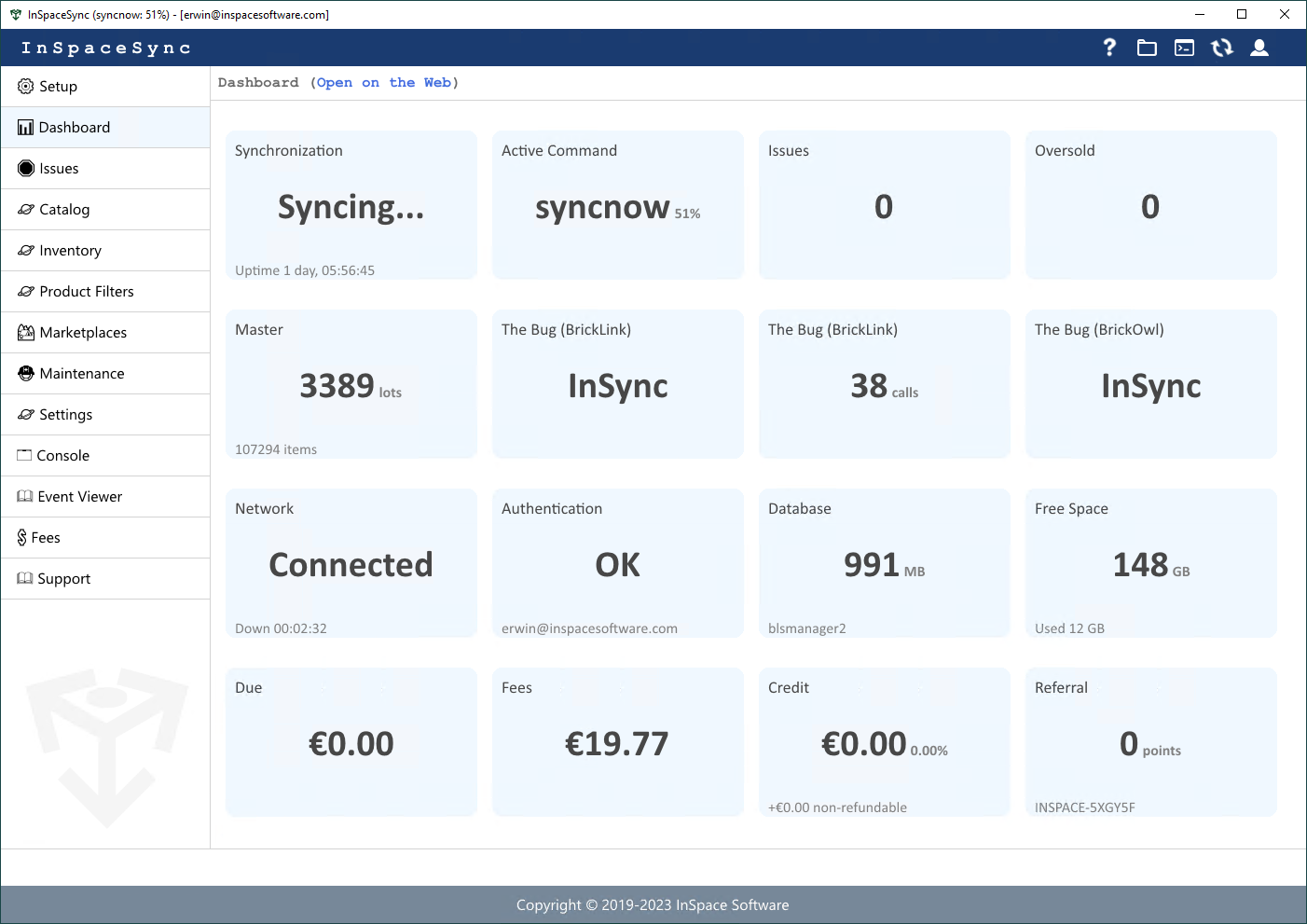Click the Maintenance icon in sidebar
The image size is (1307, 924).
point(26,374)
